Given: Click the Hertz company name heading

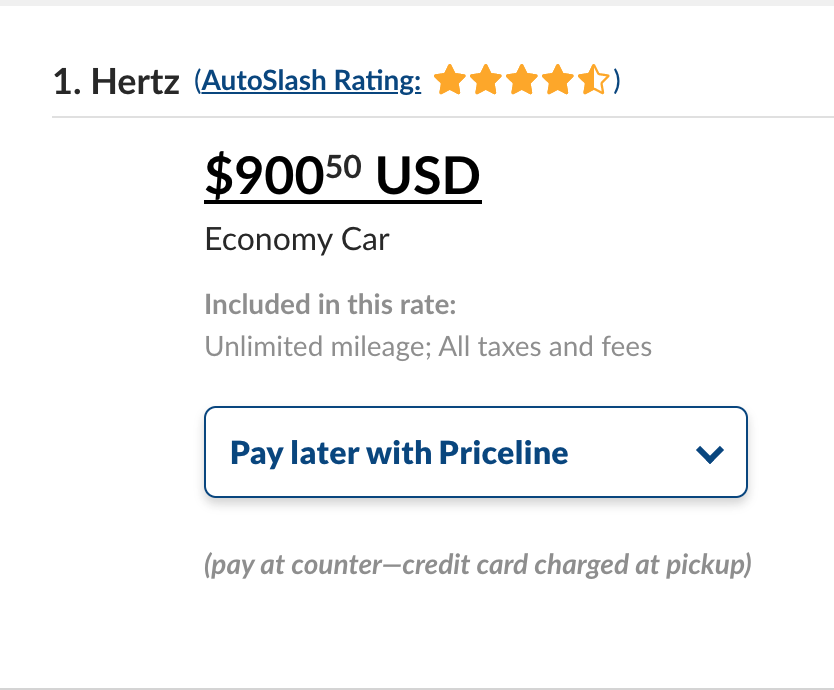Looking at the screenshot, I should click(x=135, y=82).
